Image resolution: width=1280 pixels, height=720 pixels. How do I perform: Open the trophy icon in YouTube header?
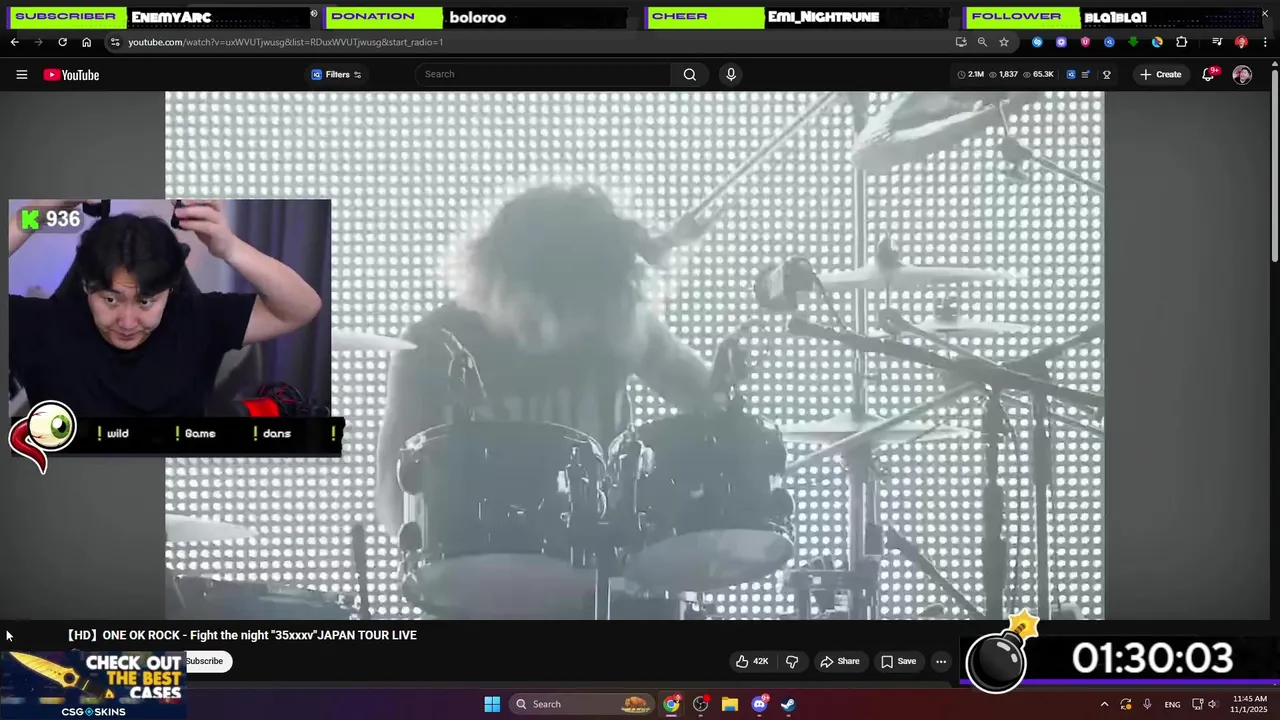coord(1107,74)
